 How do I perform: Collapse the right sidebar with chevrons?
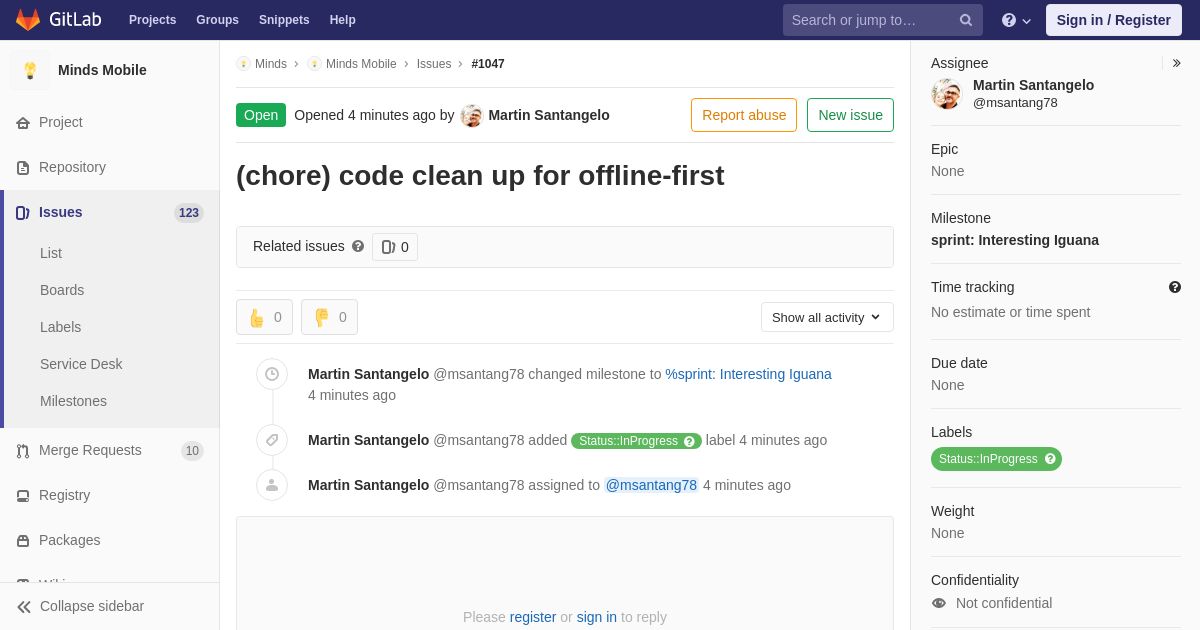point(1176,63)
